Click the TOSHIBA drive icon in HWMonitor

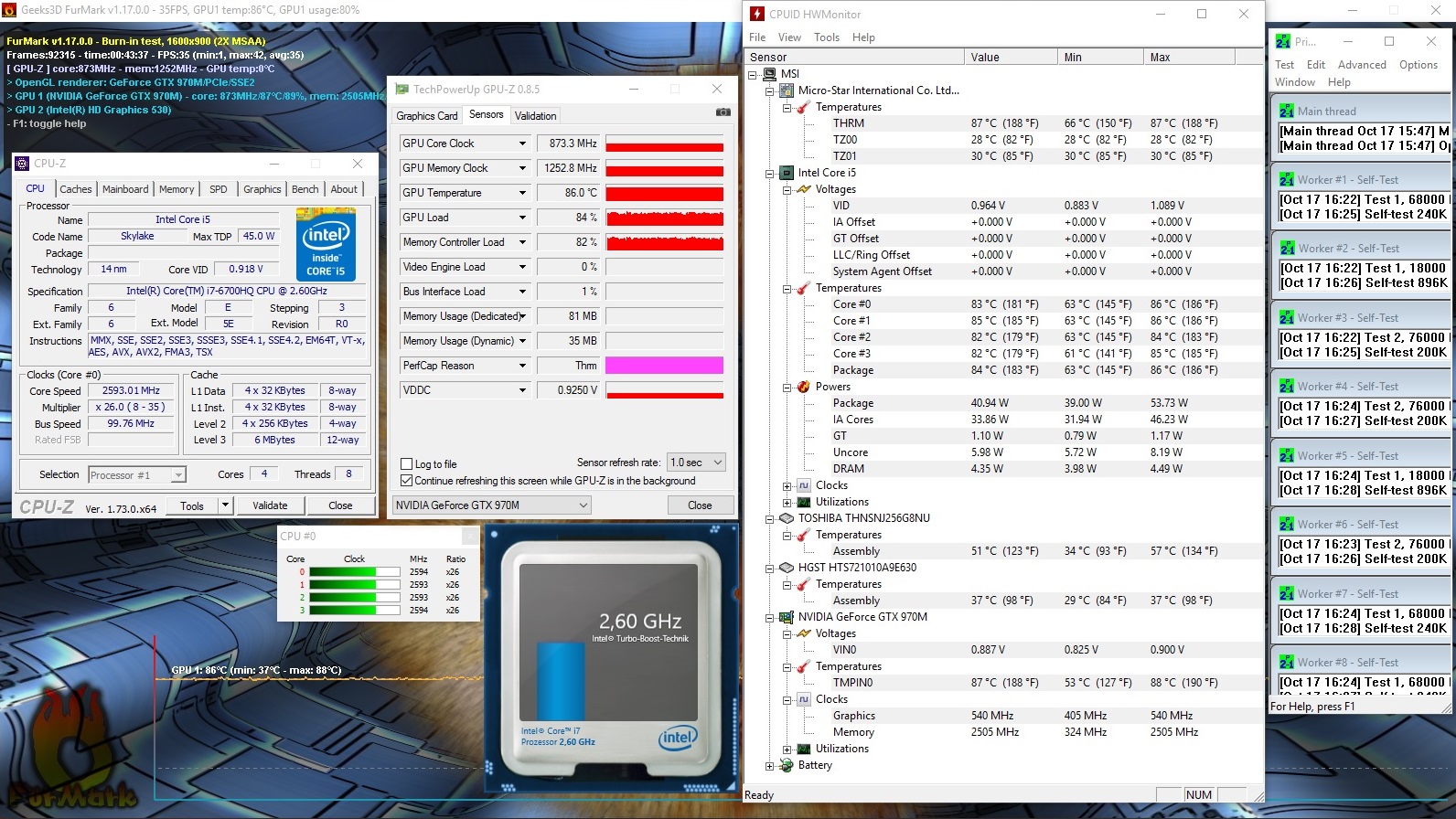point(787,518)
